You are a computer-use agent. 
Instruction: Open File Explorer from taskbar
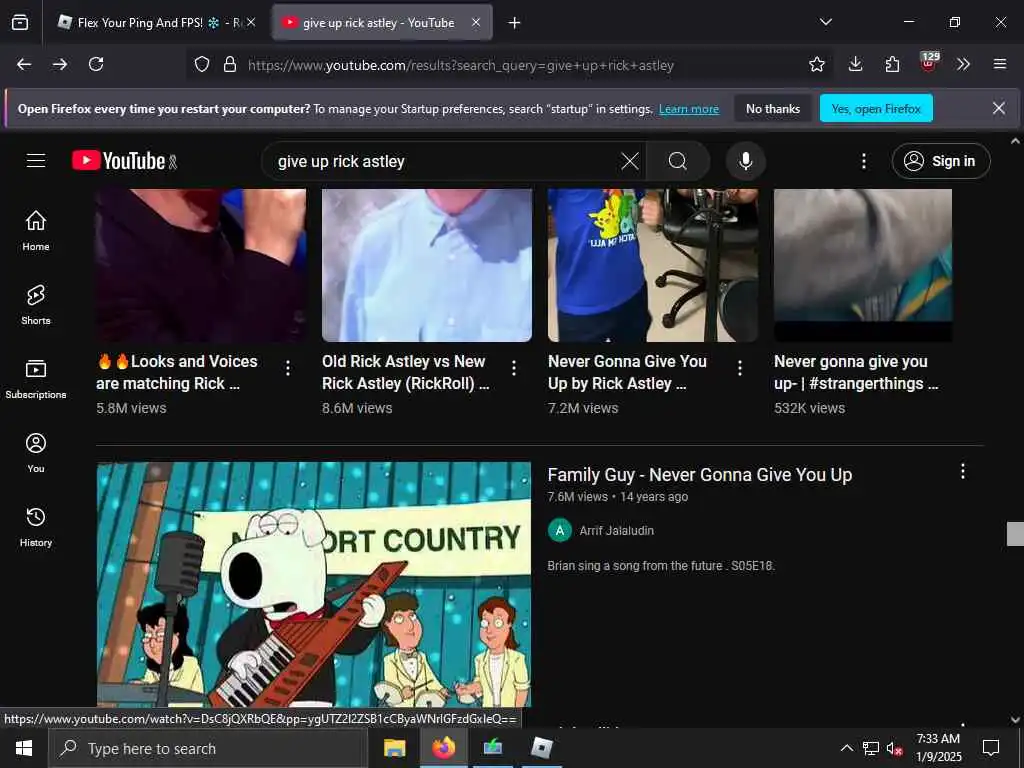[394, 748]
